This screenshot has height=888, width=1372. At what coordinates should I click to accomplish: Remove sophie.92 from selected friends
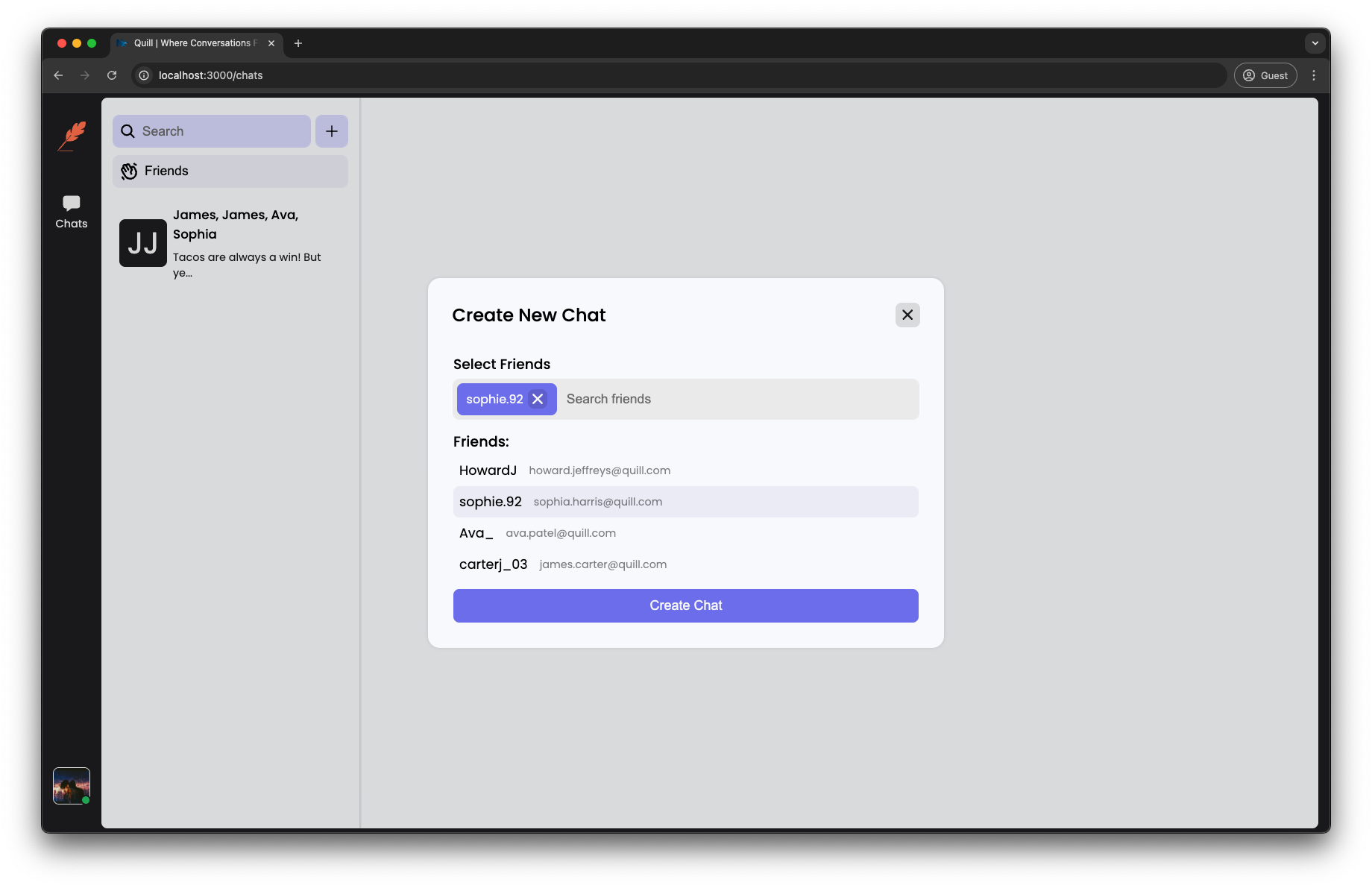click(538, 399)
